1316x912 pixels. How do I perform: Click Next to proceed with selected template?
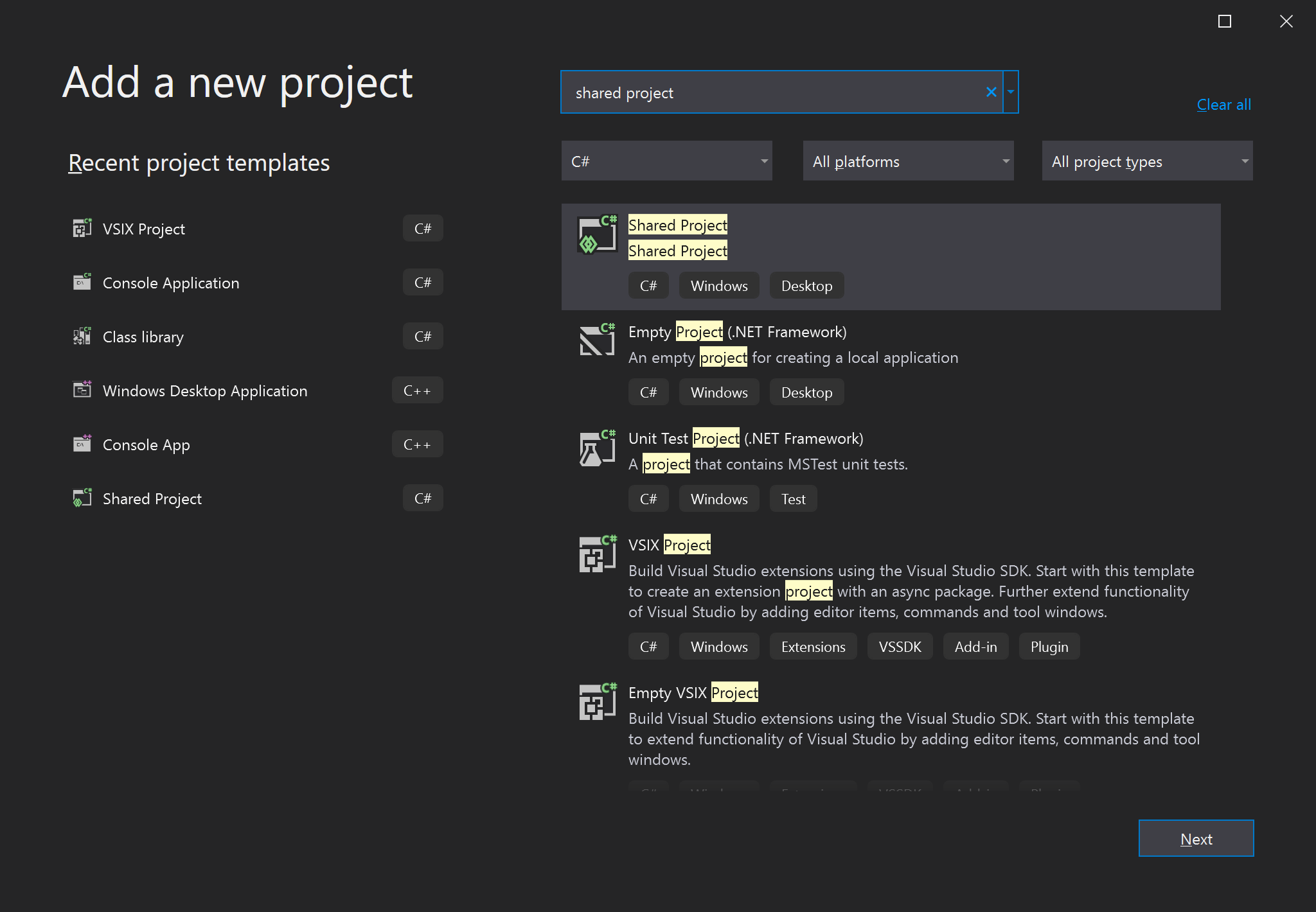click(x=1196, y=838)
